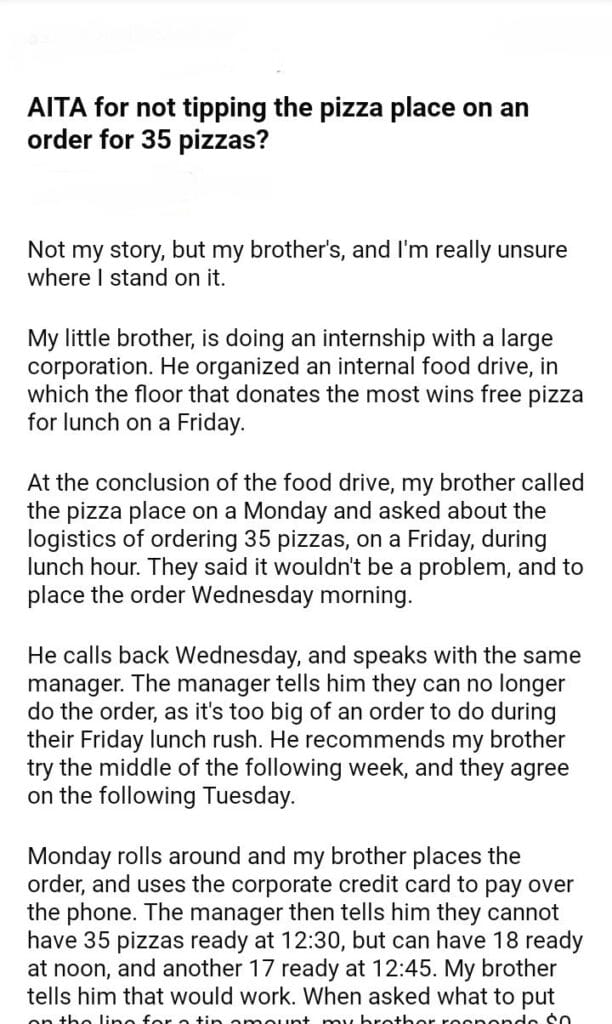
Task: Click the line "for lunch on a Friday."
Action: 136,422
